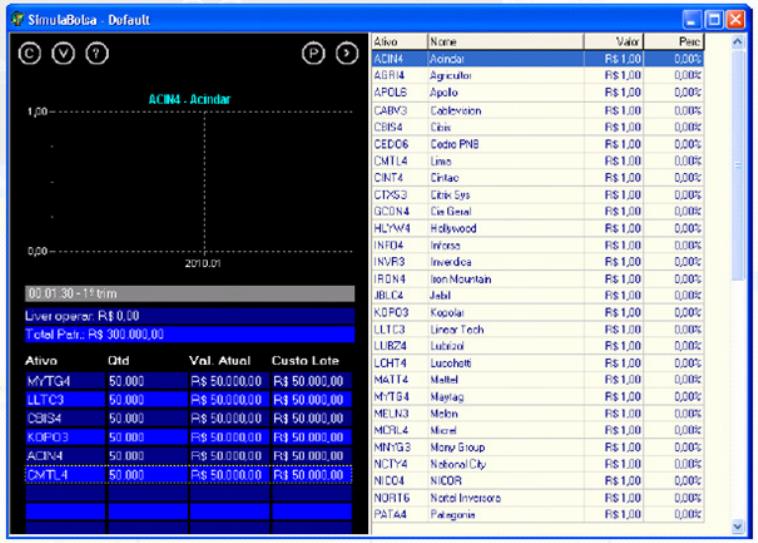Image resolution: width=758 pixels, height=543 pixels.
Task: Select KOPO3 row in portfolio table
Action: [189, 437]
